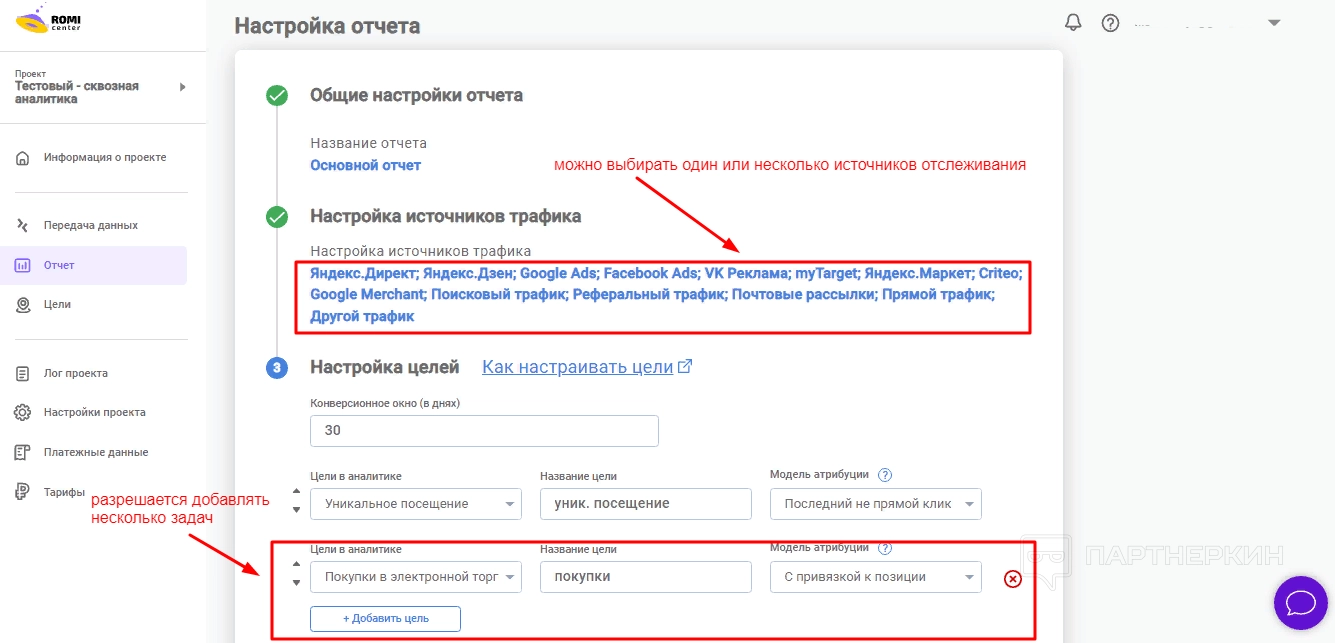Click the conversion window days field
Screen dimensions: 1335x643
(x=484, y=431)
